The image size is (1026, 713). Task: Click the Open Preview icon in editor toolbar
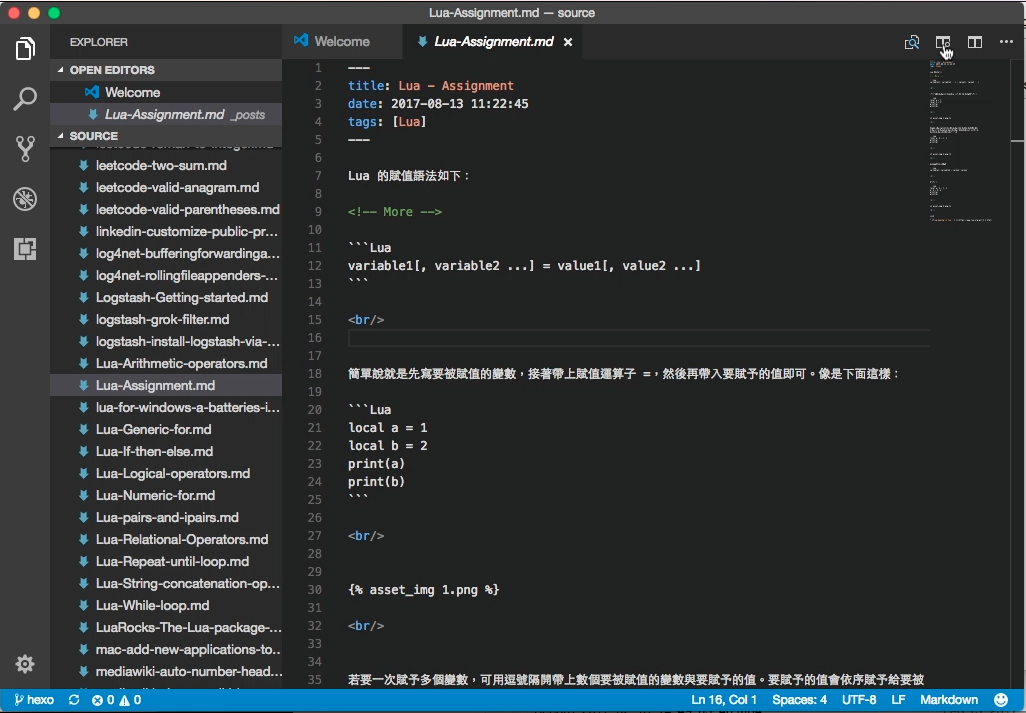point(911,43)
